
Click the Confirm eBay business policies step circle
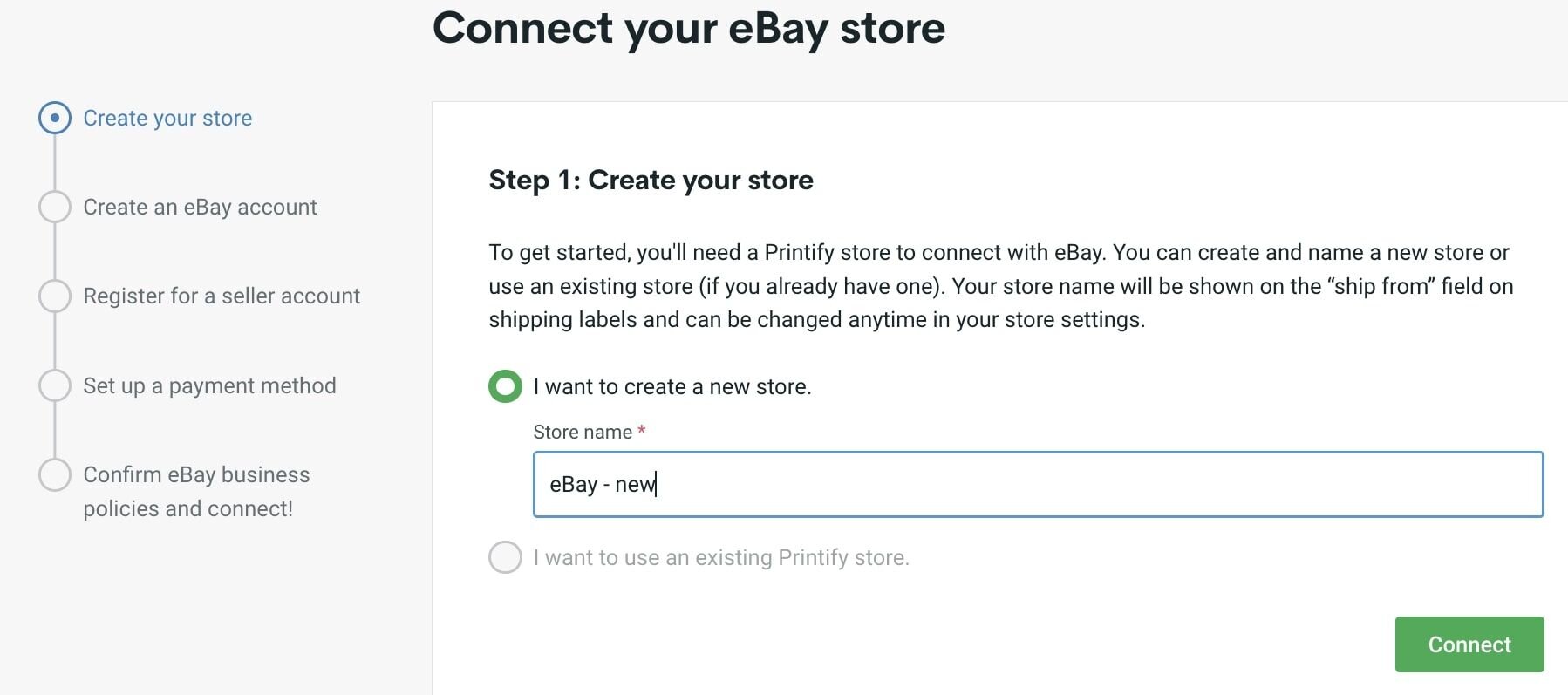tap(56, 474)
